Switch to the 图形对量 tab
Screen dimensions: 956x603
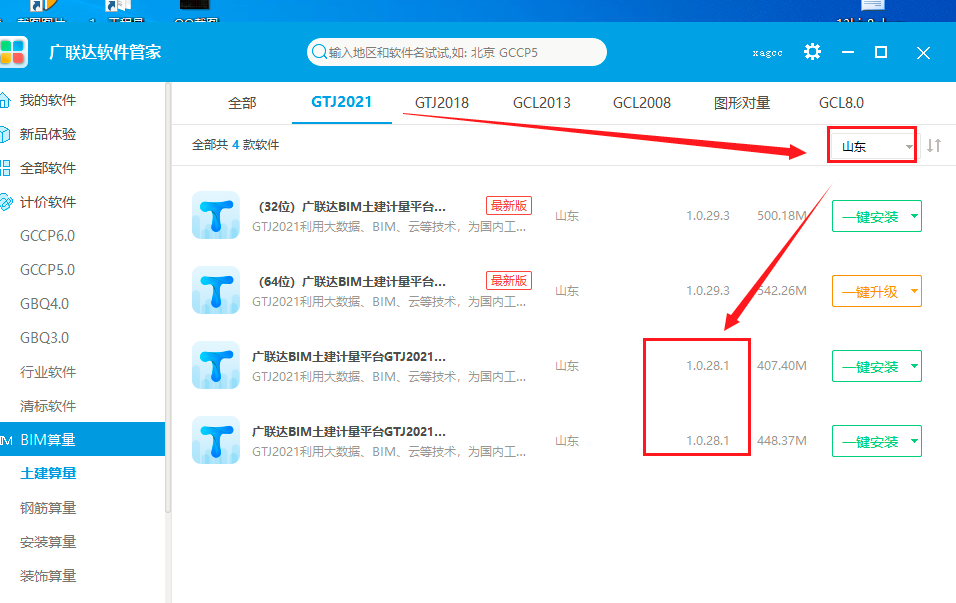coord(742,103)
